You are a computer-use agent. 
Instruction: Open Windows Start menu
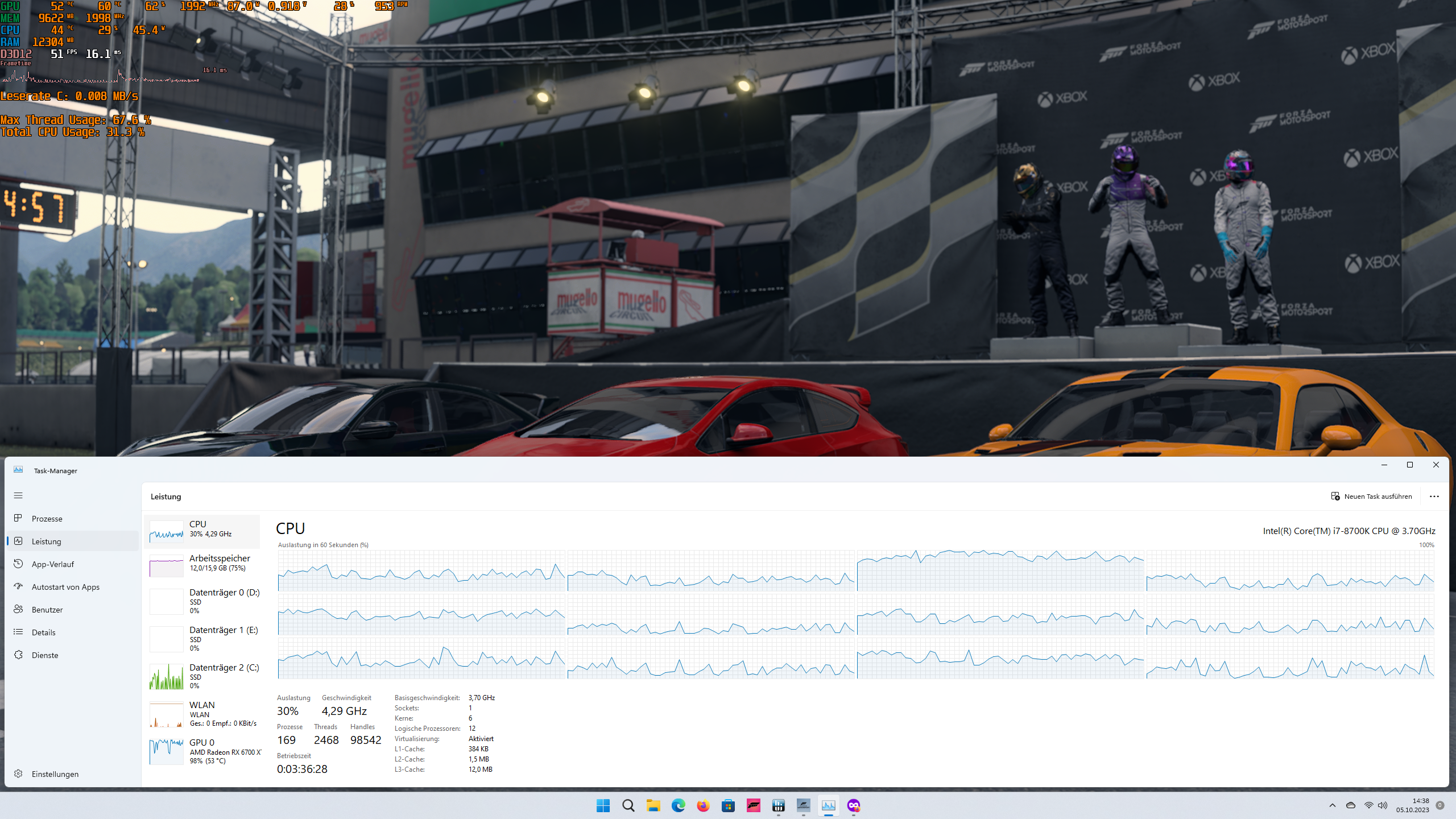pos(603,805)
